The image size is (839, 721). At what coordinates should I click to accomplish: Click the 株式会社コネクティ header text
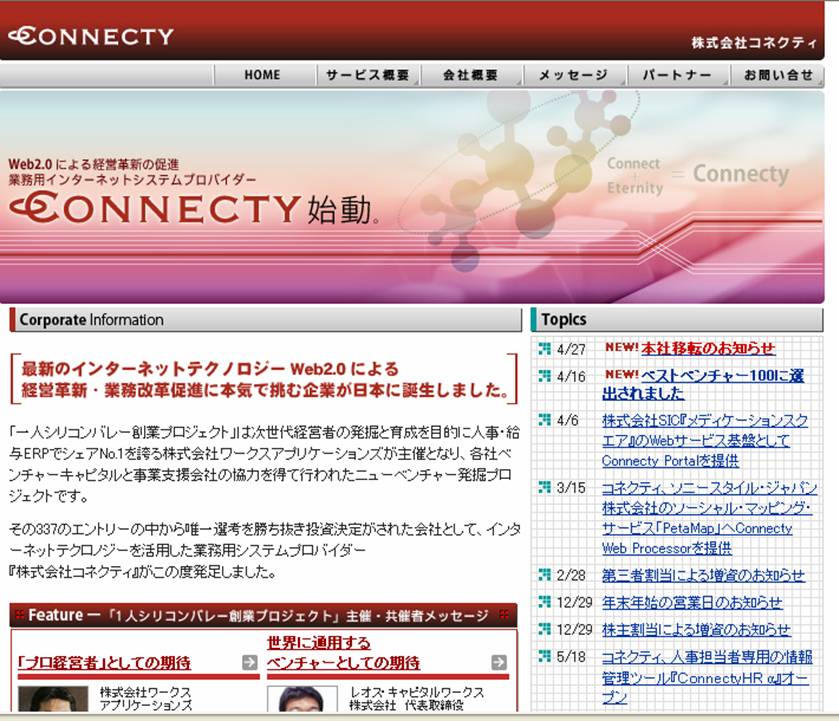754,43
